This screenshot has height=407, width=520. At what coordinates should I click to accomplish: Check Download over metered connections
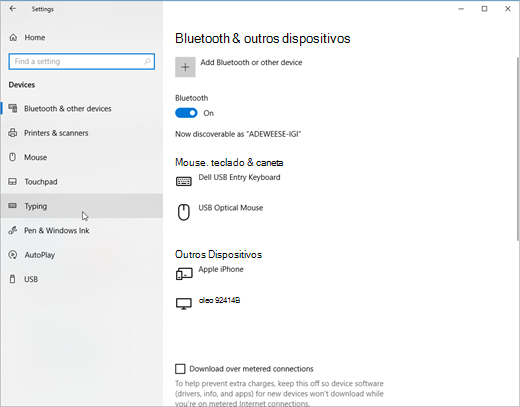[x=180, y=369]
